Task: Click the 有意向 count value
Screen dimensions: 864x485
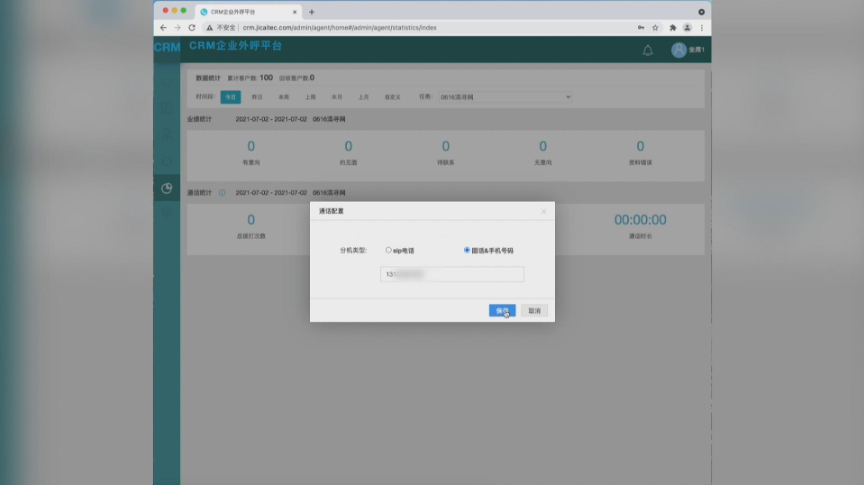Action: [251, 146]
